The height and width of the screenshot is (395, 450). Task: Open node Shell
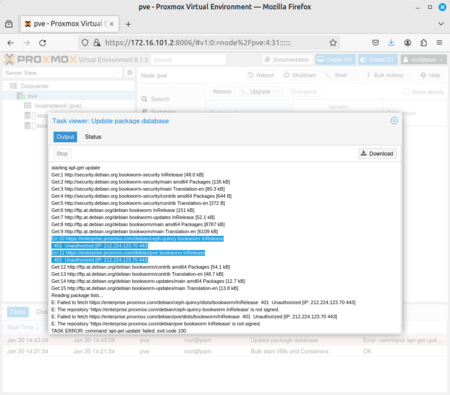point(337,75)
